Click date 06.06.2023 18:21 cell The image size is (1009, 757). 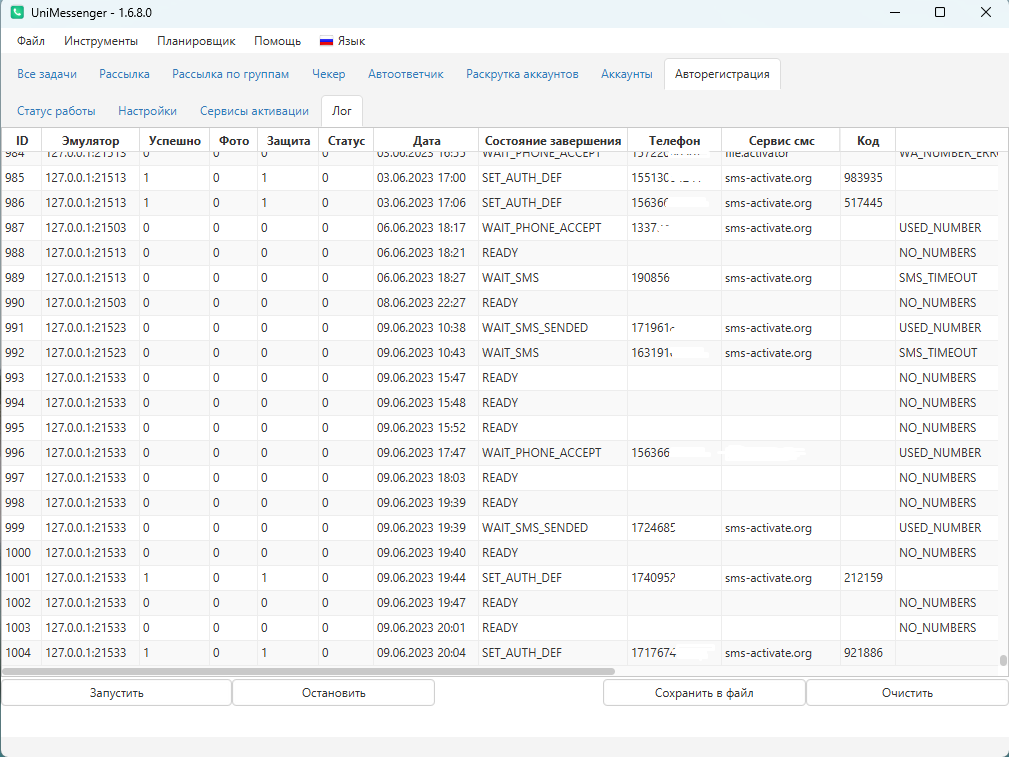[x=421, y=253]
